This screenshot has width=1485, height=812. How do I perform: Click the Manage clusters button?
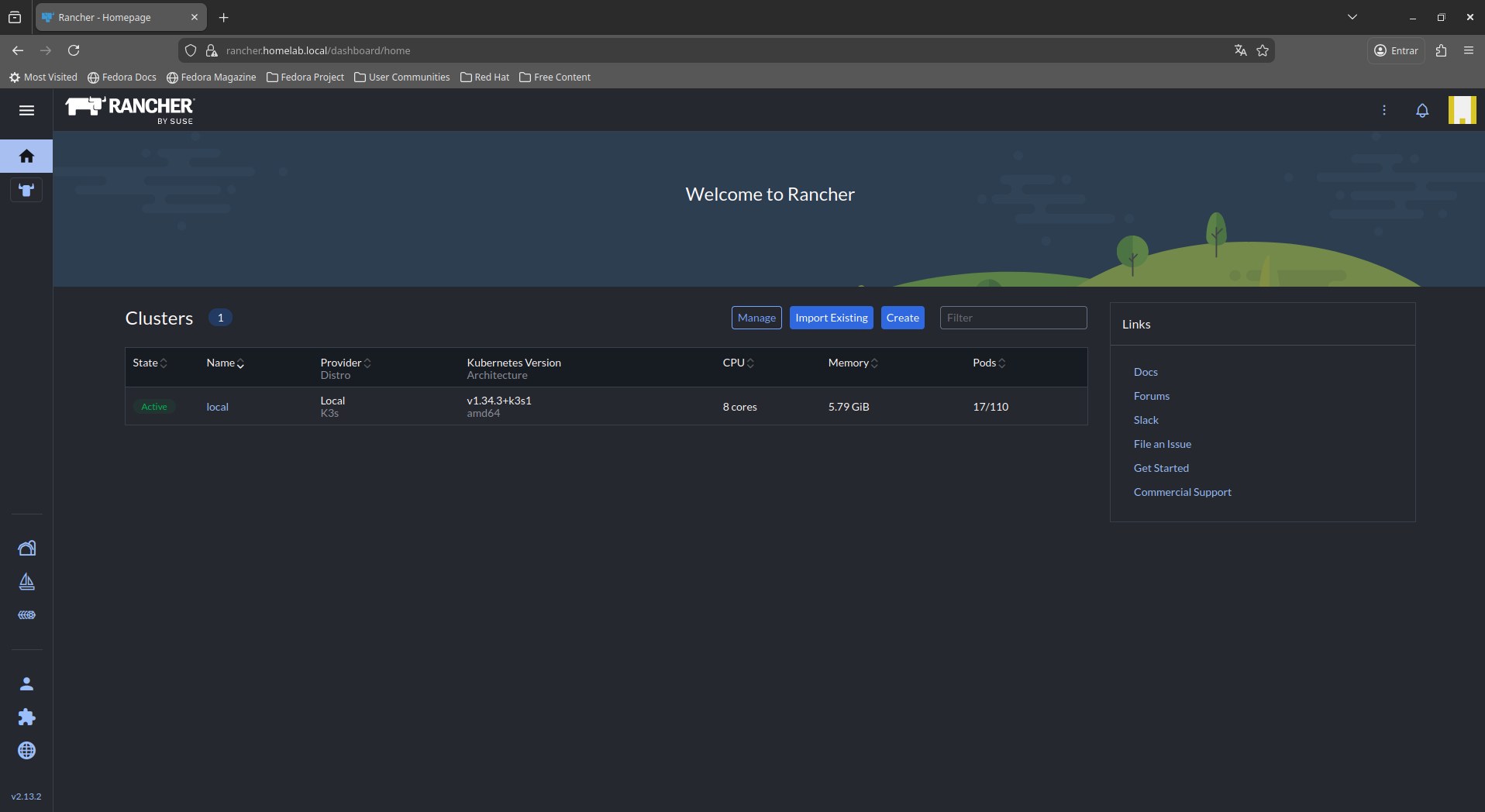[756, 318]
